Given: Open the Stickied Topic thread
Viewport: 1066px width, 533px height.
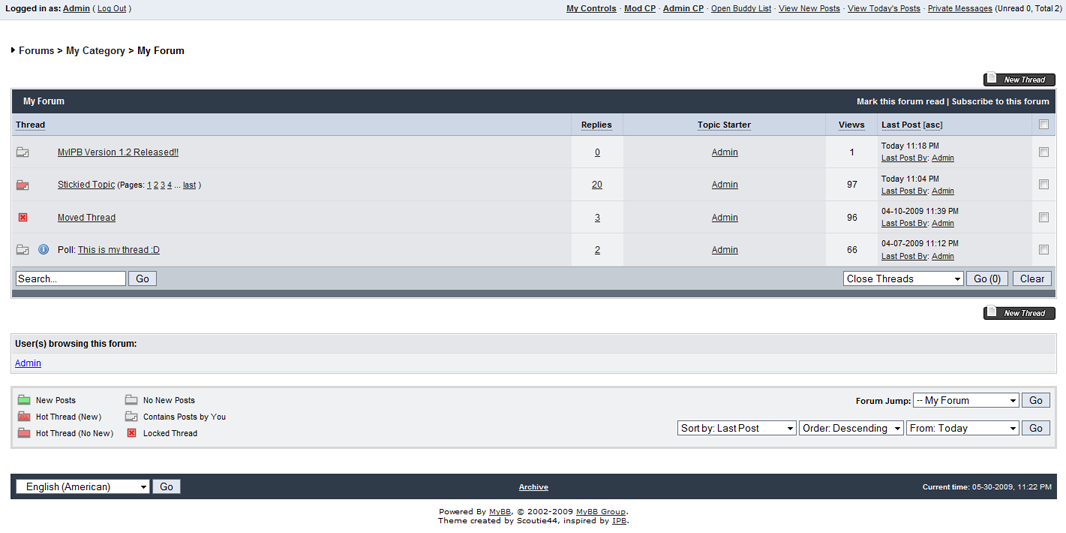Looking at the screenshot, I should tap(86, 184).
